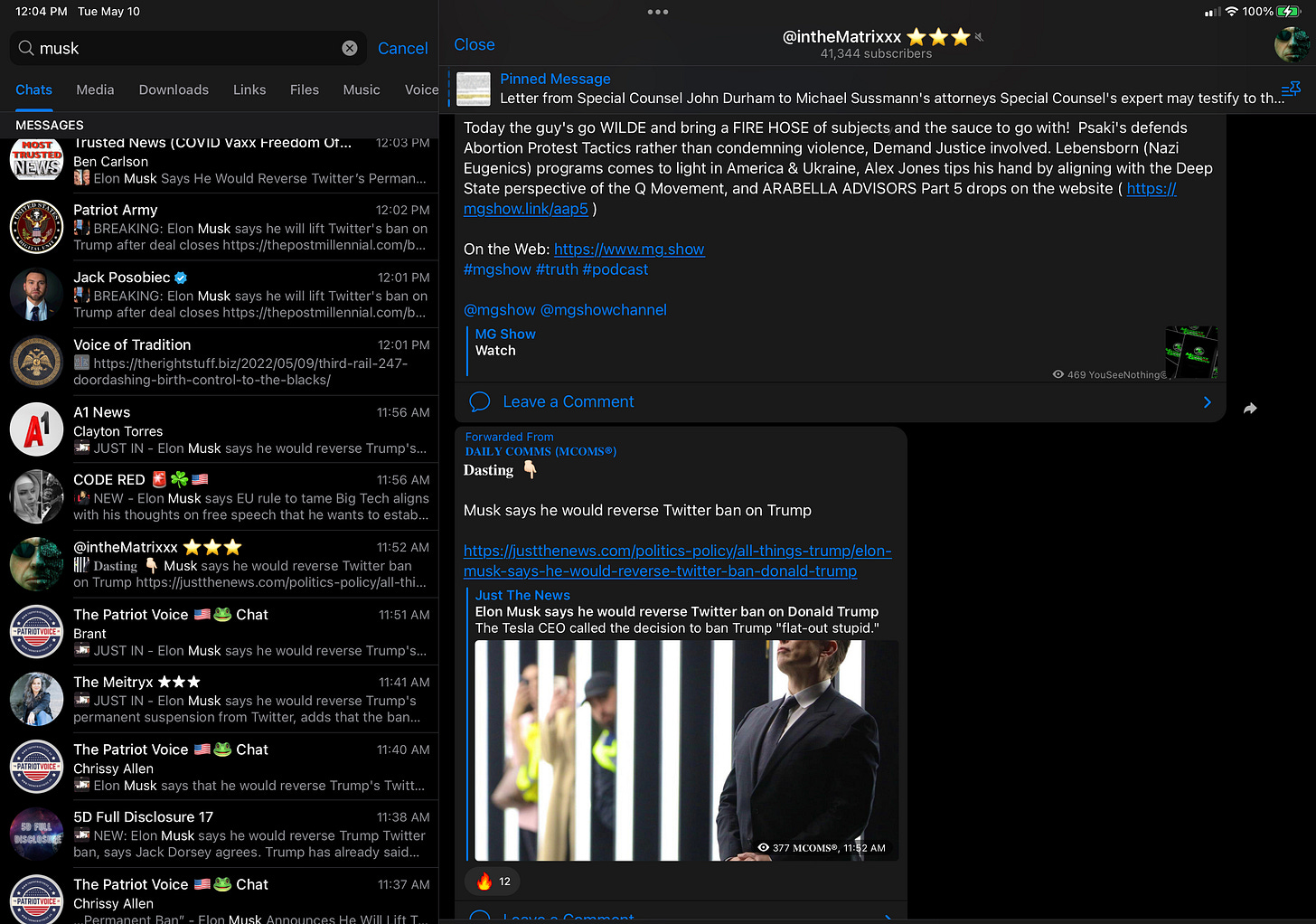Switch to the Downloads tab
The height and width of the screenshot is (924, 1316).
(174, 90)
